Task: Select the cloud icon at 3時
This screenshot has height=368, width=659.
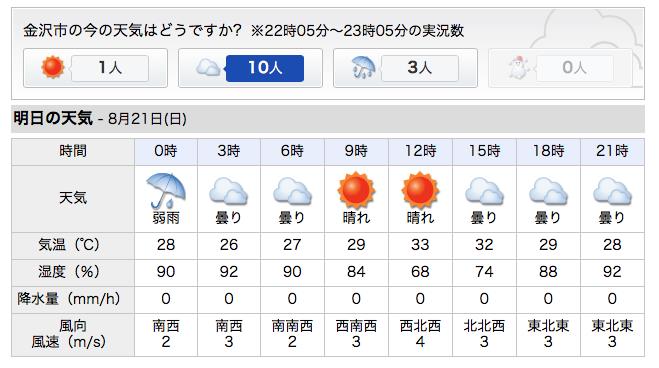Action: [x=229, y=191]
